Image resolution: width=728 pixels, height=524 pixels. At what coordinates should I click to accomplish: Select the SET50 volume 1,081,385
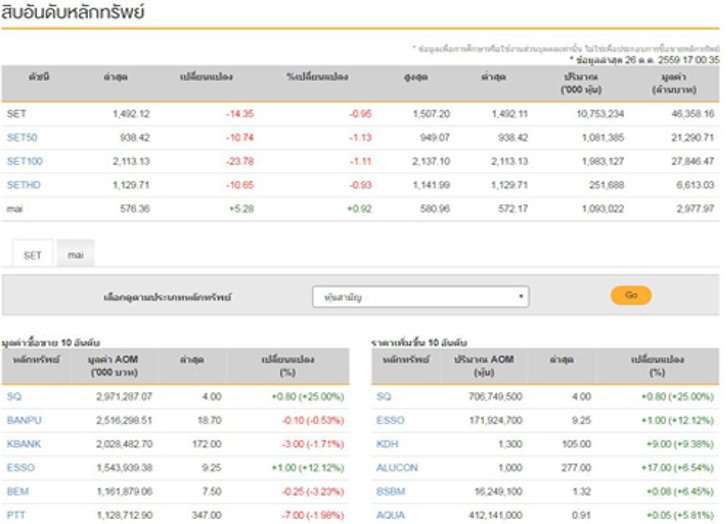pos(603,137)
